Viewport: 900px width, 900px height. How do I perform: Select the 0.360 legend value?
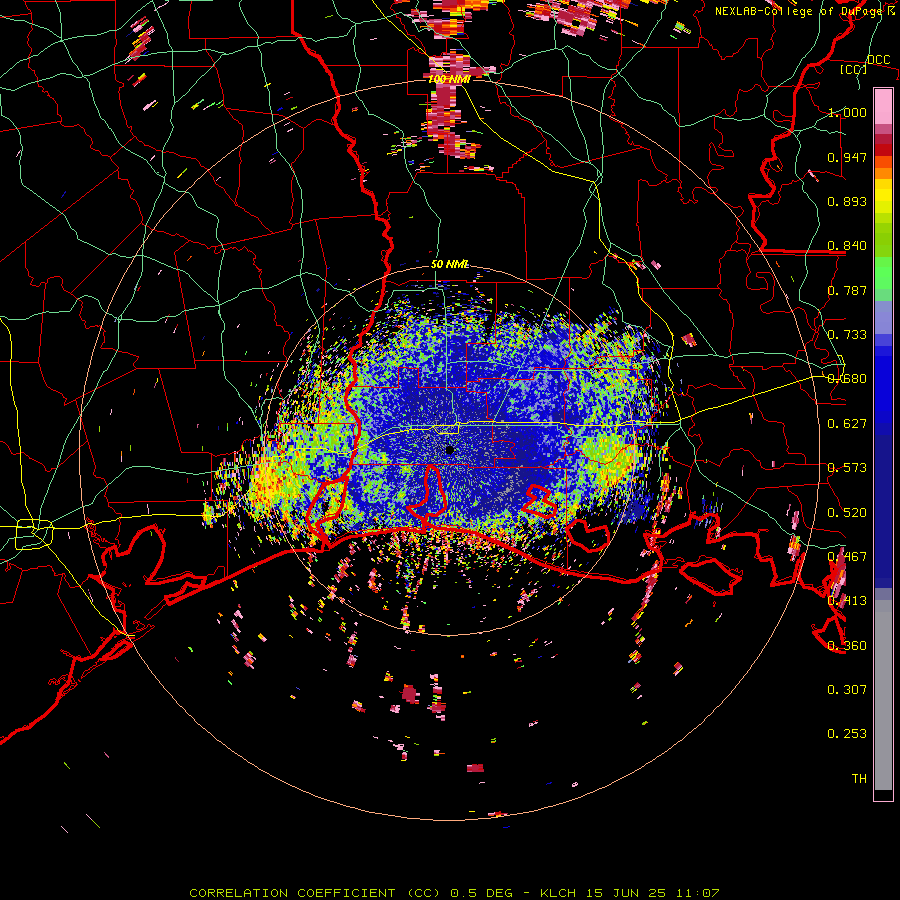[x=847, y=646]
